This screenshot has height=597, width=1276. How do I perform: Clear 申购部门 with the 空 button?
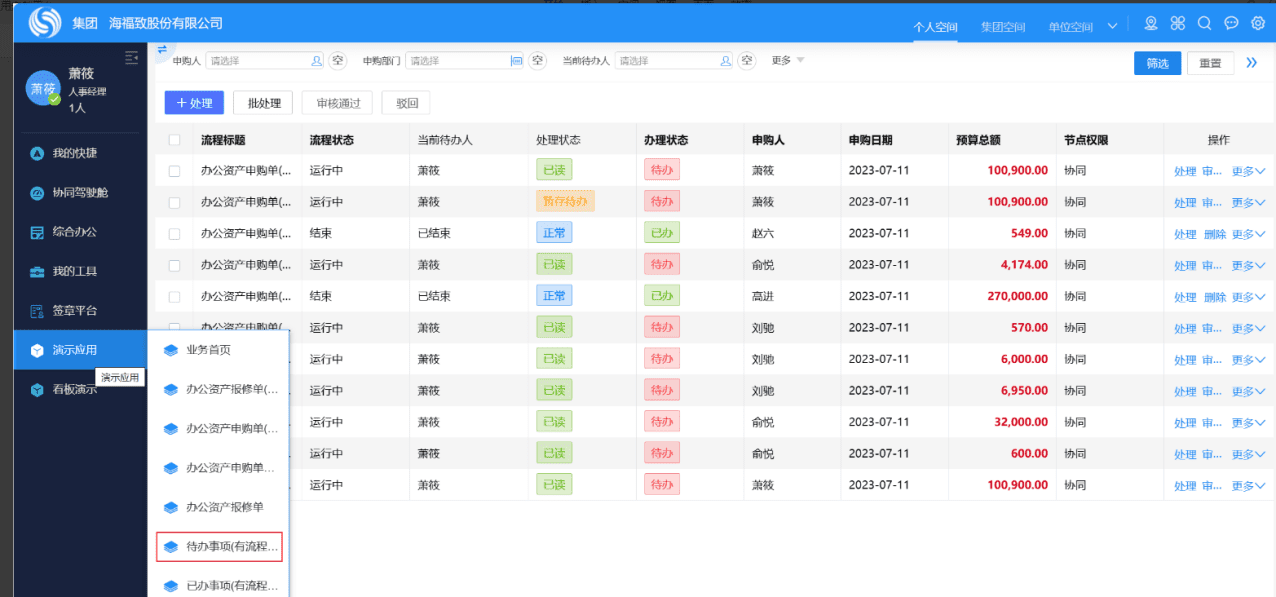click(x=538, y=61)
